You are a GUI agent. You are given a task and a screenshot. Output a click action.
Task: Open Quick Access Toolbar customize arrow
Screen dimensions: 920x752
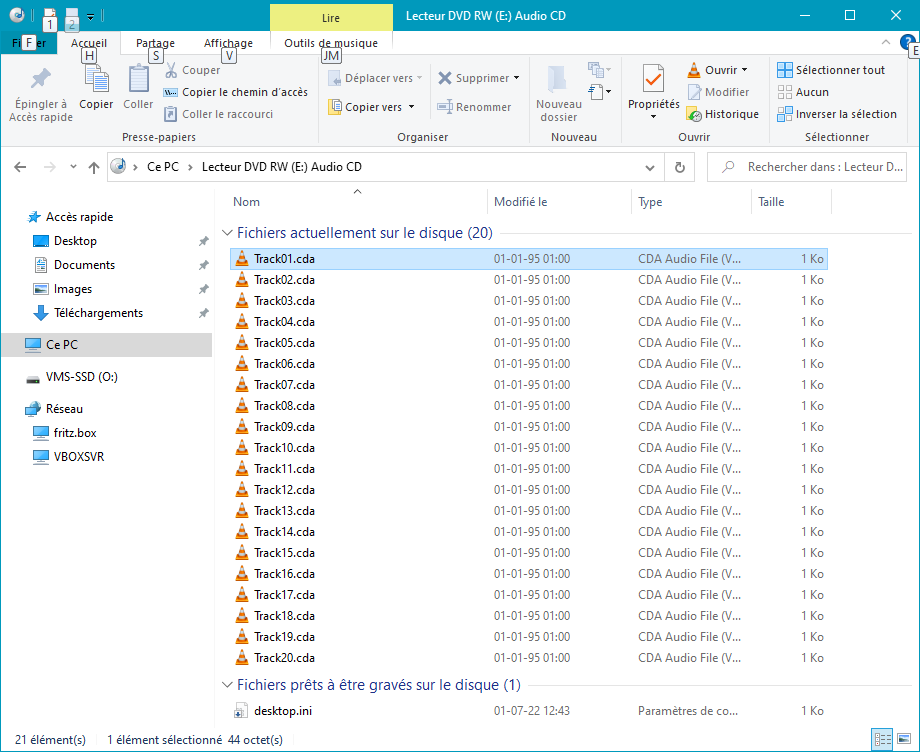click(90, 17)
